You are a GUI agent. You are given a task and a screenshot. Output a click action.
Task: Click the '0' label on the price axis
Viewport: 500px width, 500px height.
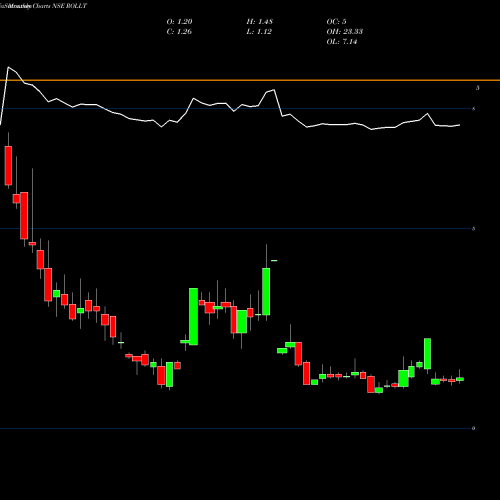(473, 428)
